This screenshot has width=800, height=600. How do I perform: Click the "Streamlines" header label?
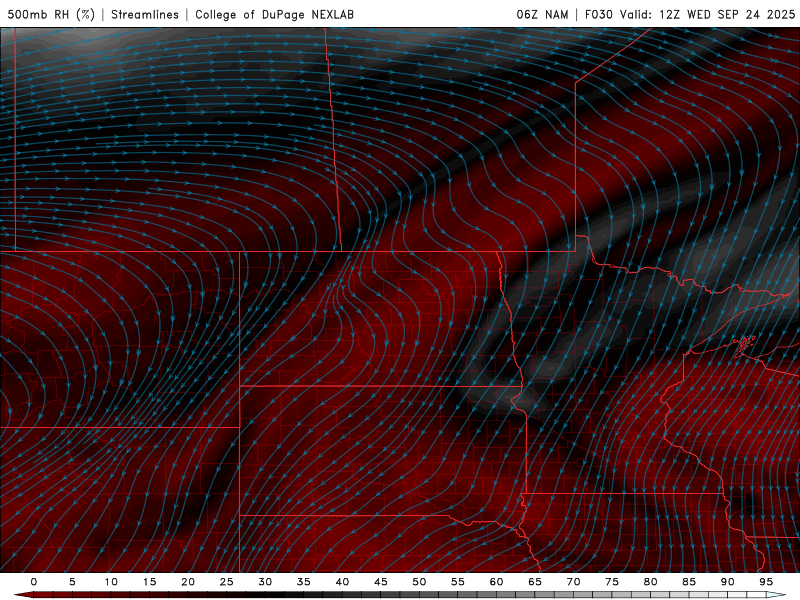(145, 14)
